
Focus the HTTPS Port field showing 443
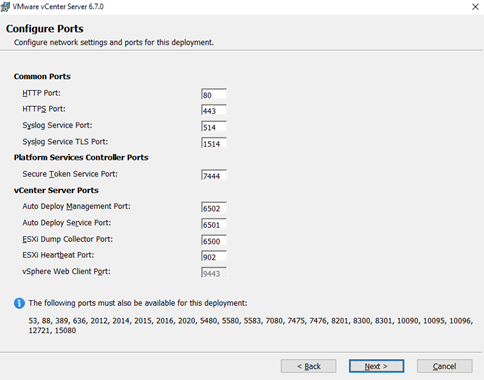click(x=214, y=110)
